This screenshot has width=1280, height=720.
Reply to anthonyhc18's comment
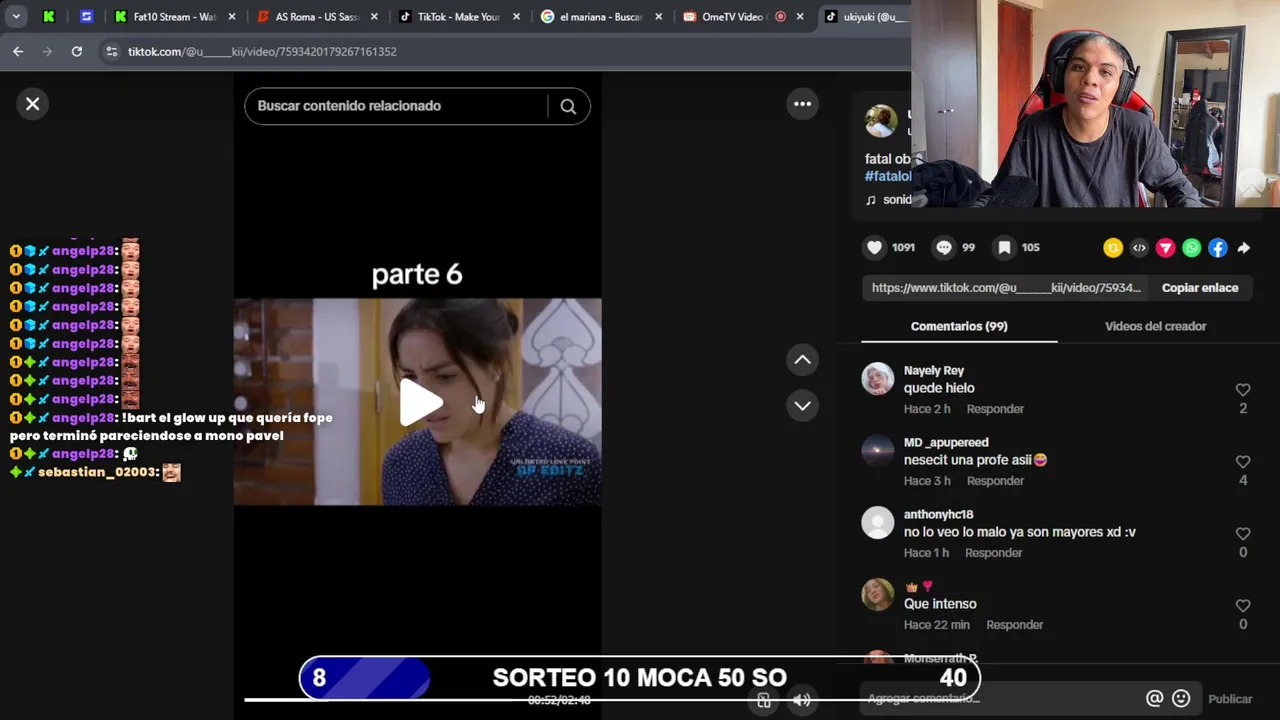[993, 553]
